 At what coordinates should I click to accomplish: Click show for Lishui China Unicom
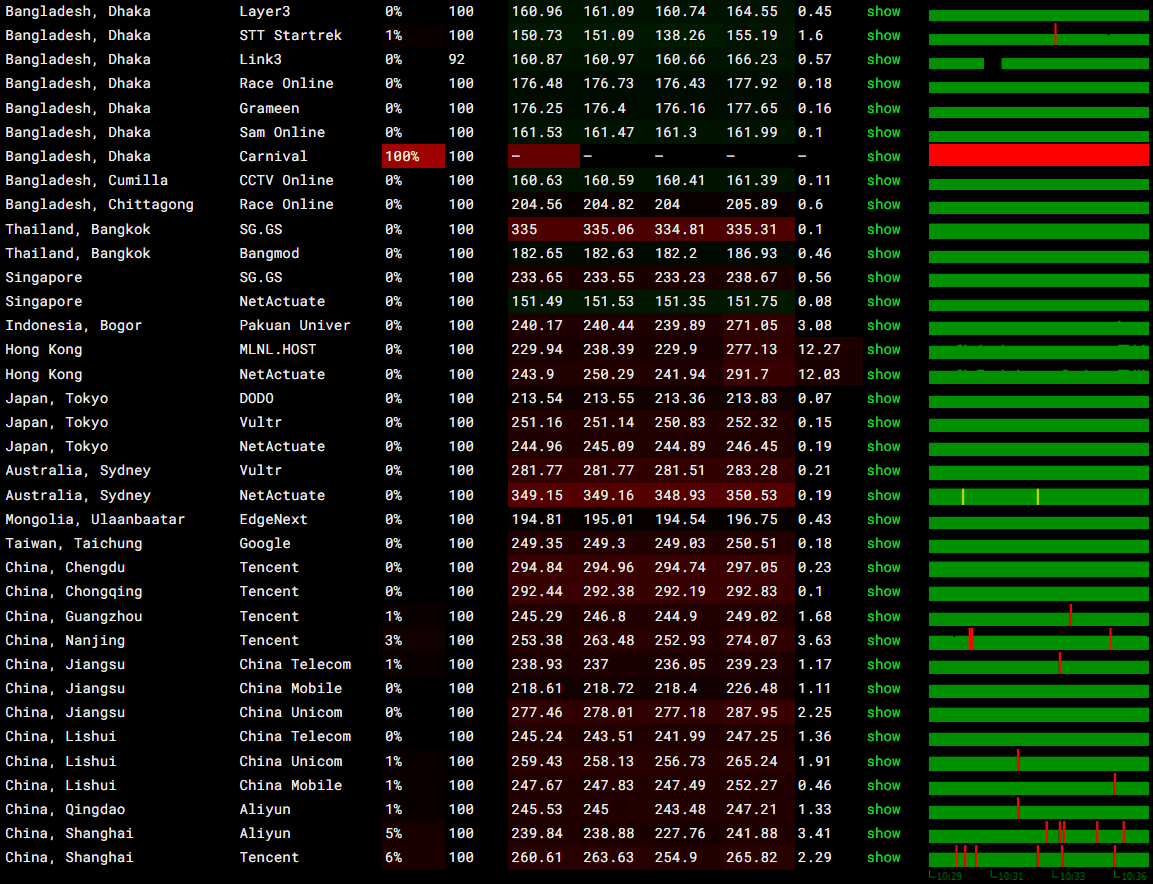(x=883, y=761)
